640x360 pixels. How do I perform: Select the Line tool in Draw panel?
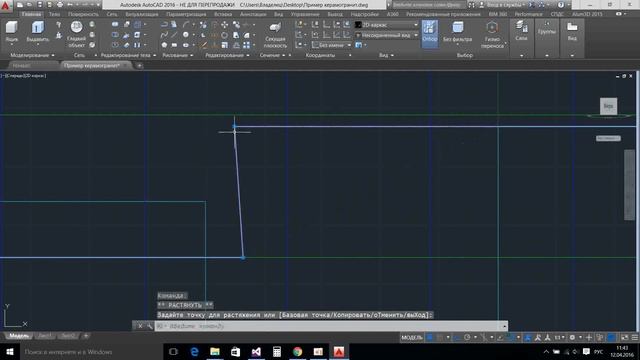click(x=174, y=35)
